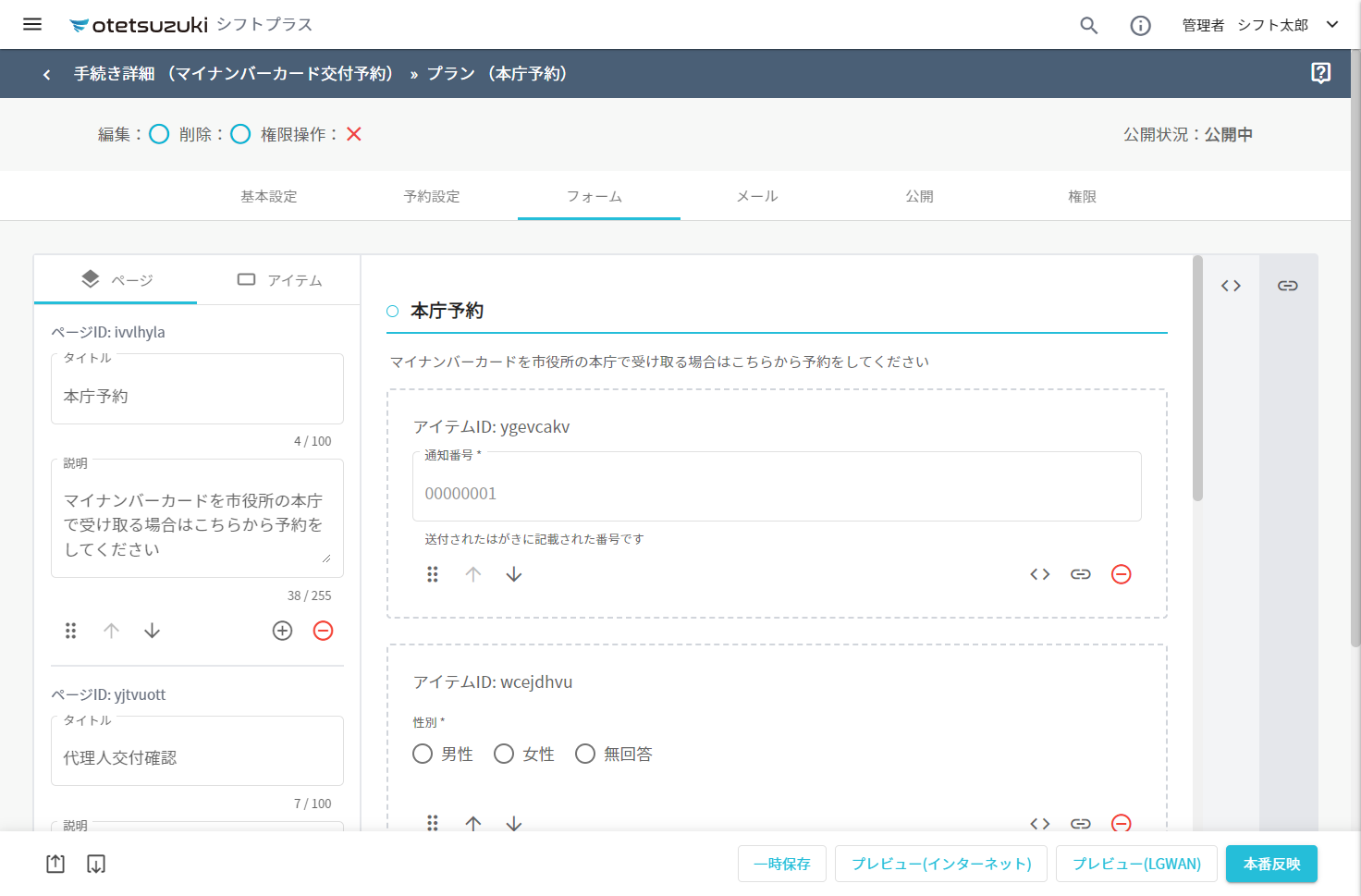Click the アイテムID: ygevcakv label

click(x=492, y=427)
